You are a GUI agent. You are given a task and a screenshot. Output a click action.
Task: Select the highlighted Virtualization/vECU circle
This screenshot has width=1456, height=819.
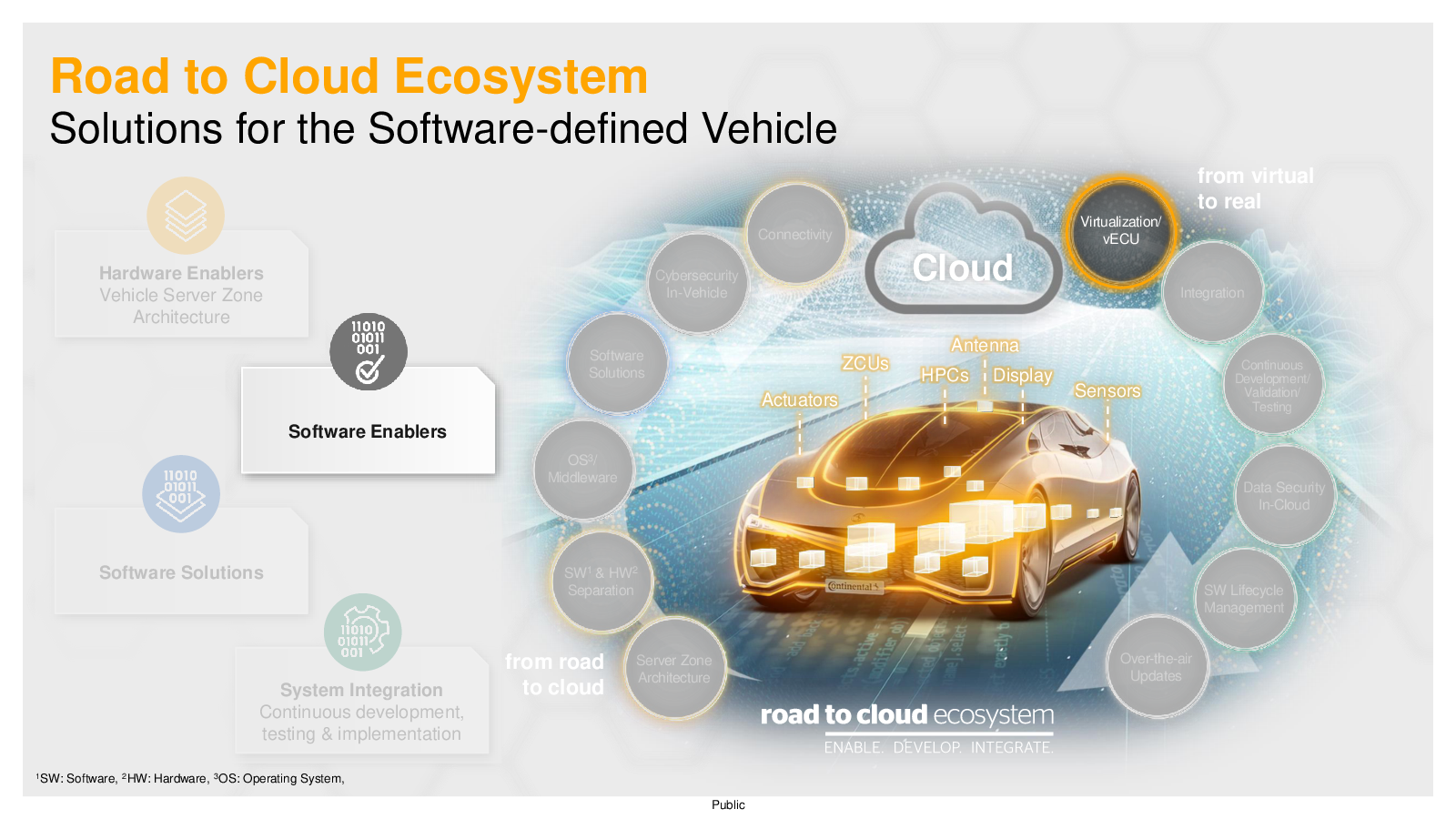[x=1121, y=230]
